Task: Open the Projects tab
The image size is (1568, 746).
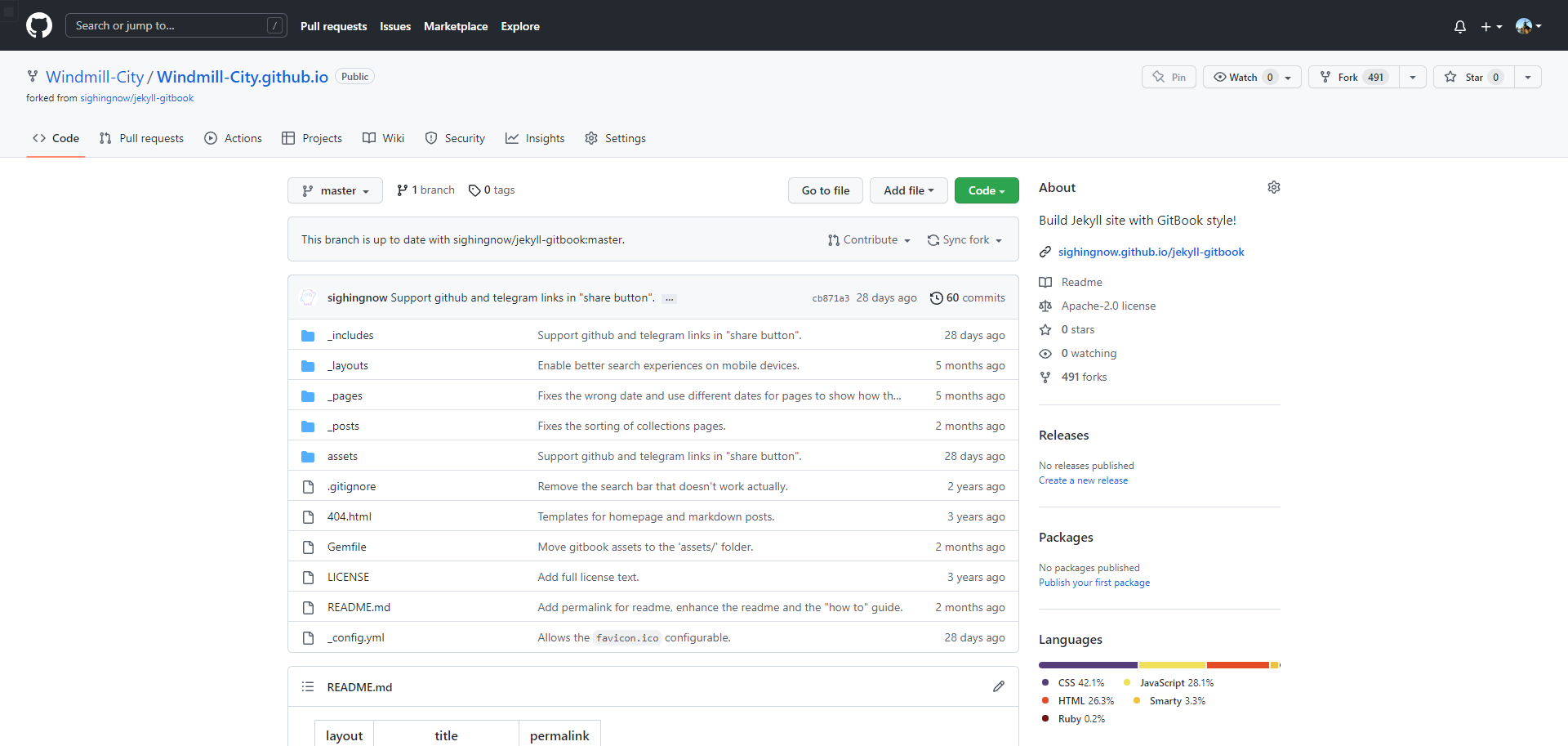Action: 312,138
